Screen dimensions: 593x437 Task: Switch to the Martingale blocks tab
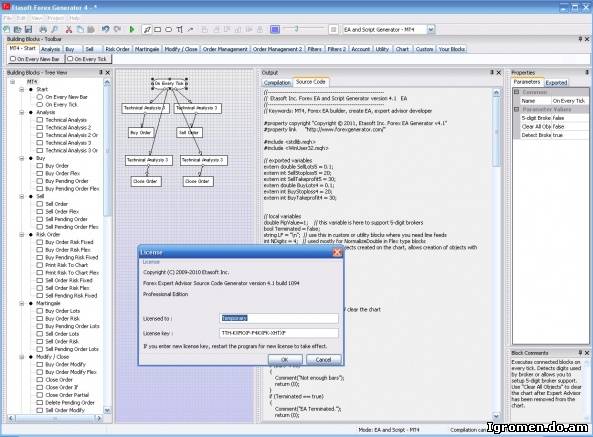tap(147, 49)
